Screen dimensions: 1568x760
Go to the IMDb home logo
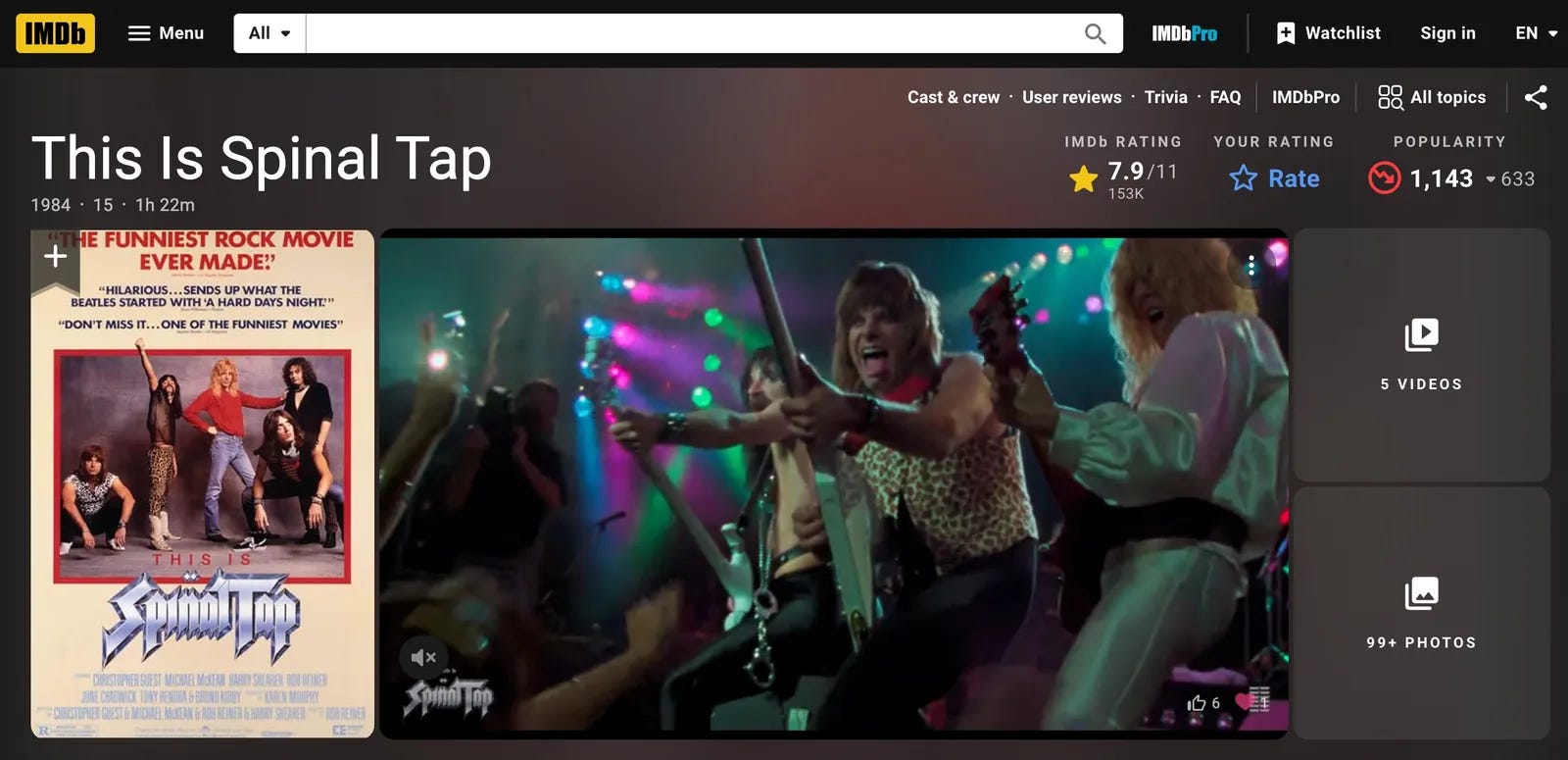coord(55,33)
